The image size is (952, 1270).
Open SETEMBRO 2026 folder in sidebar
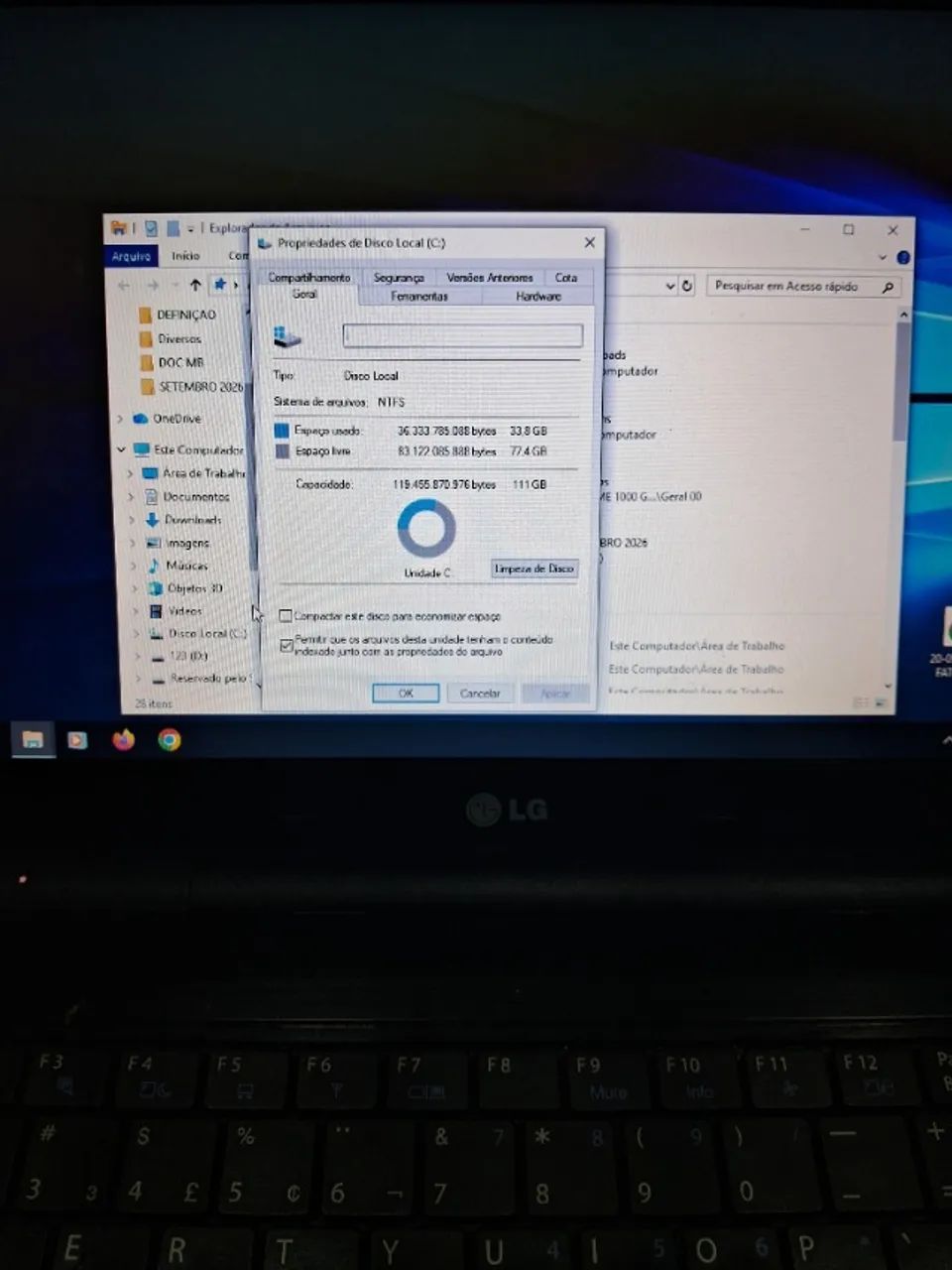[x=192, y=387]
